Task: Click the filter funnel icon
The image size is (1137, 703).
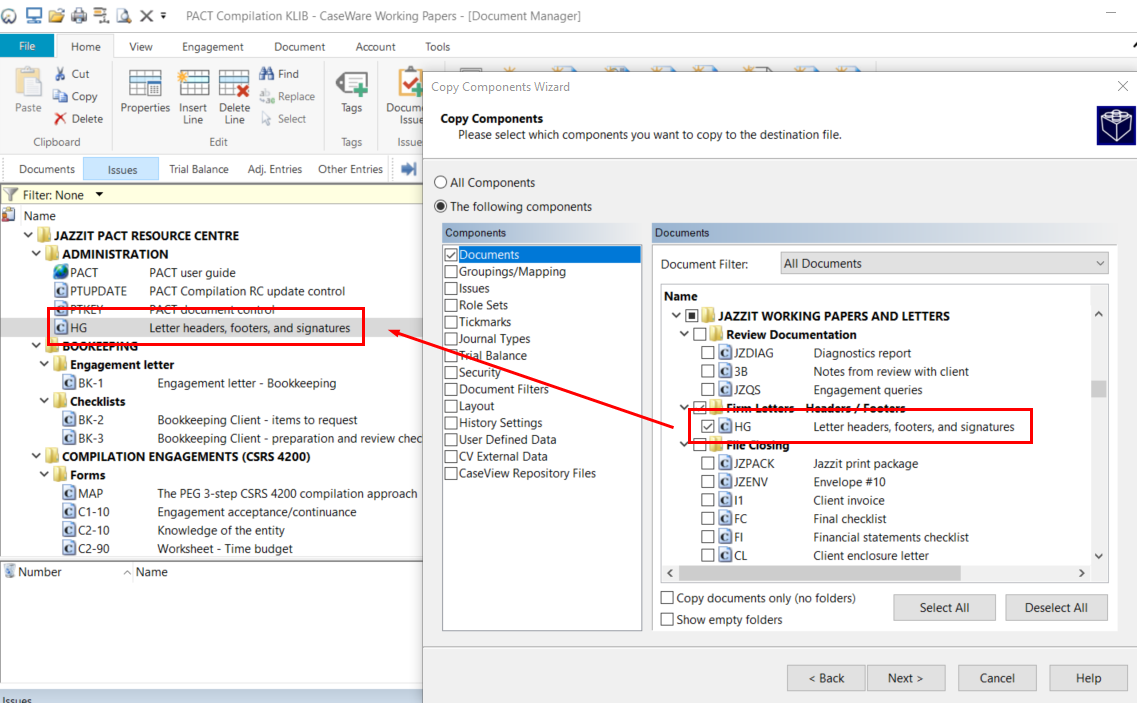Action: (11, 194)
